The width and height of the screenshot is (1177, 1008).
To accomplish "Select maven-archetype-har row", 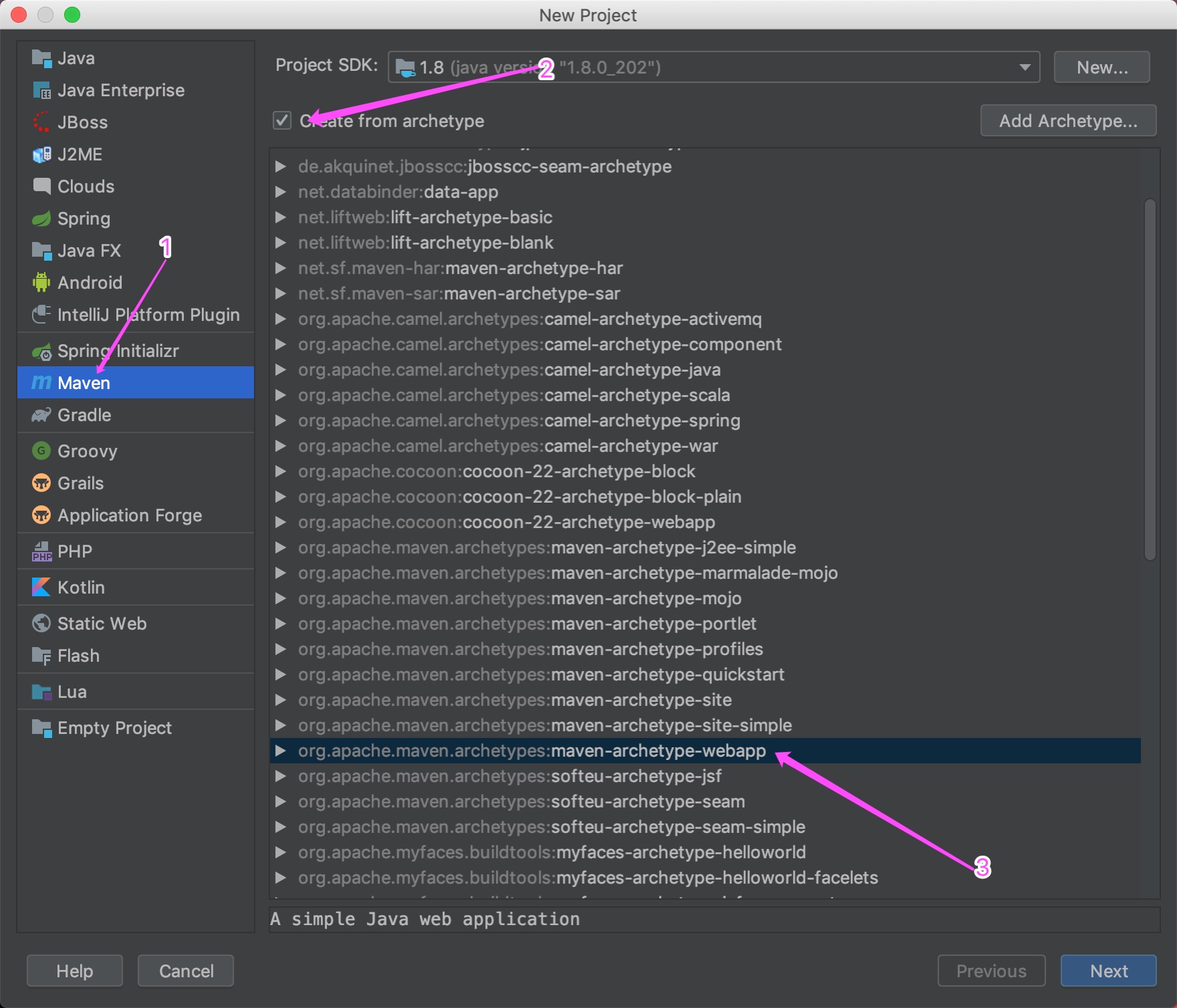I will [x=705, y=268].
